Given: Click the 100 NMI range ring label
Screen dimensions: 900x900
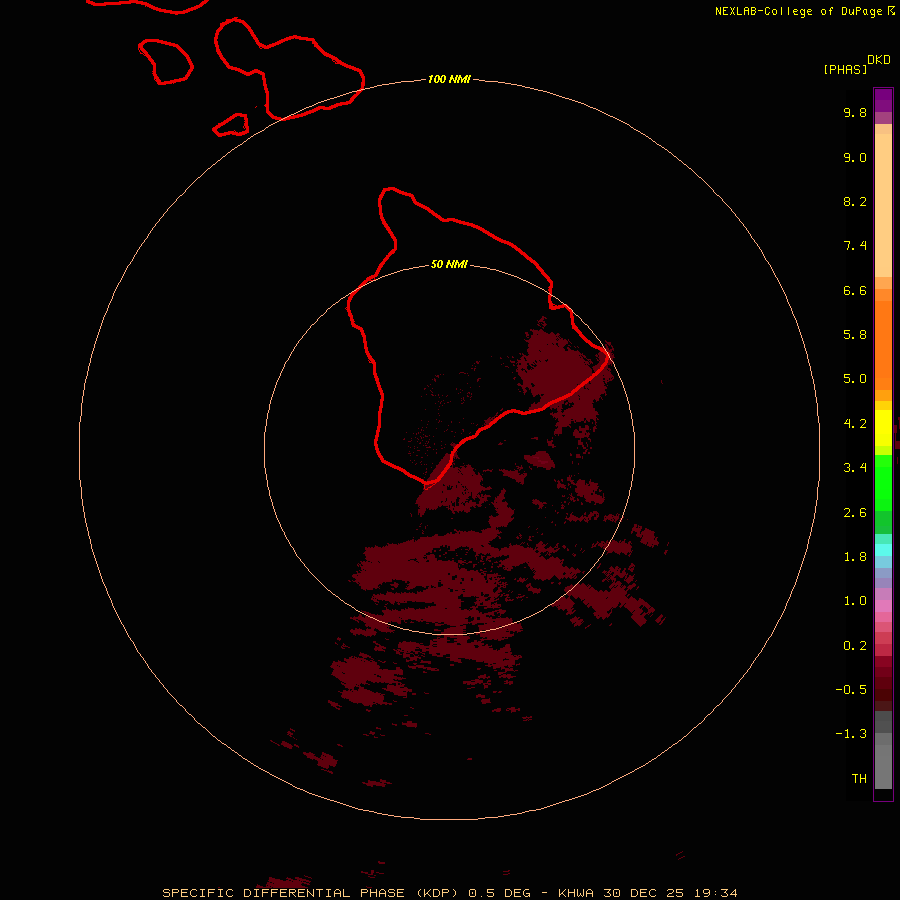Looking at the screenshot, I should (x=449, y=79).
